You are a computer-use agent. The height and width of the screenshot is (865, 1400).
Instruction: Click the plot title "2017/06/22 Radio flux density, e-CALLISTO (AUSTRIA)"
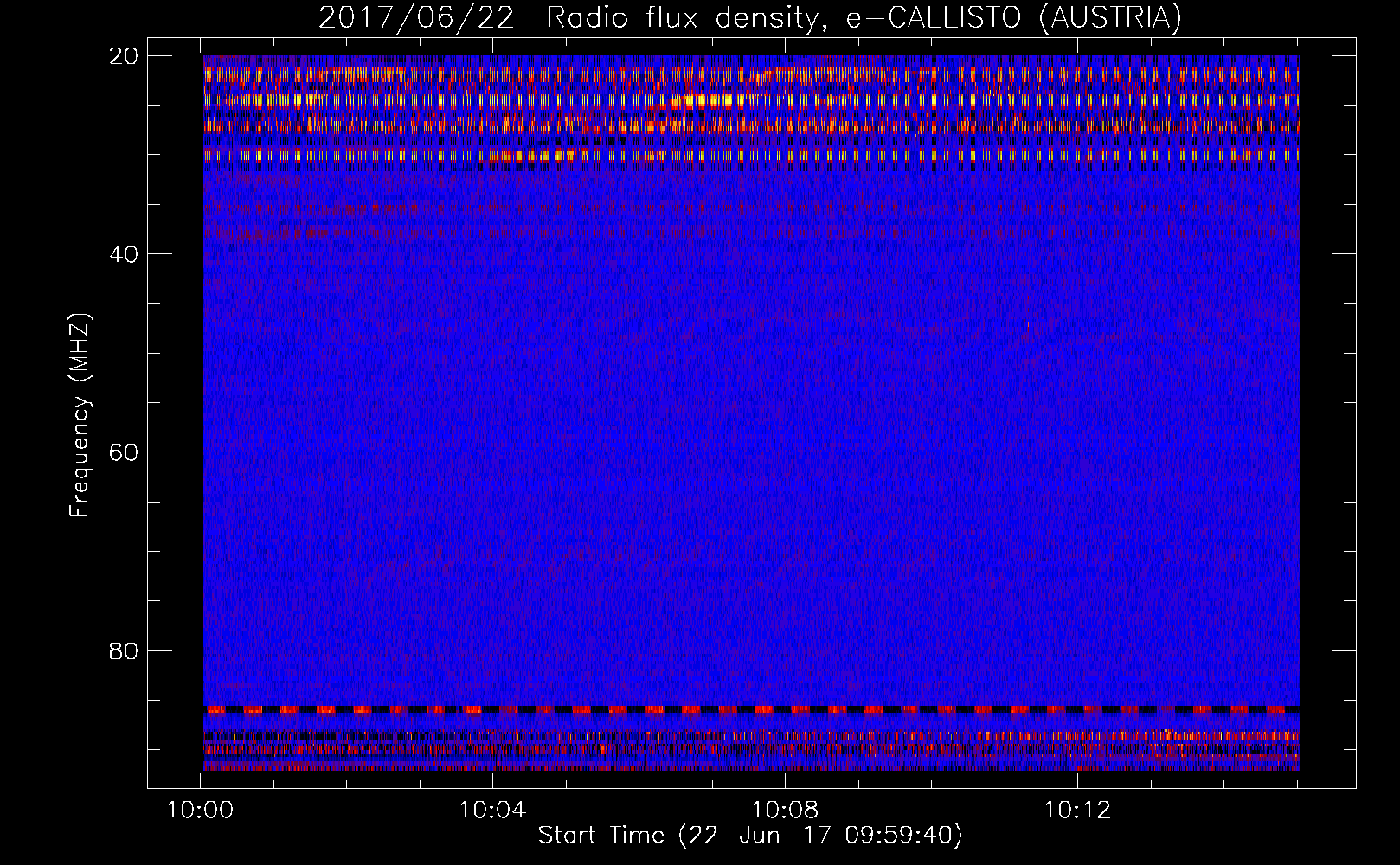(x=750, y=17)
